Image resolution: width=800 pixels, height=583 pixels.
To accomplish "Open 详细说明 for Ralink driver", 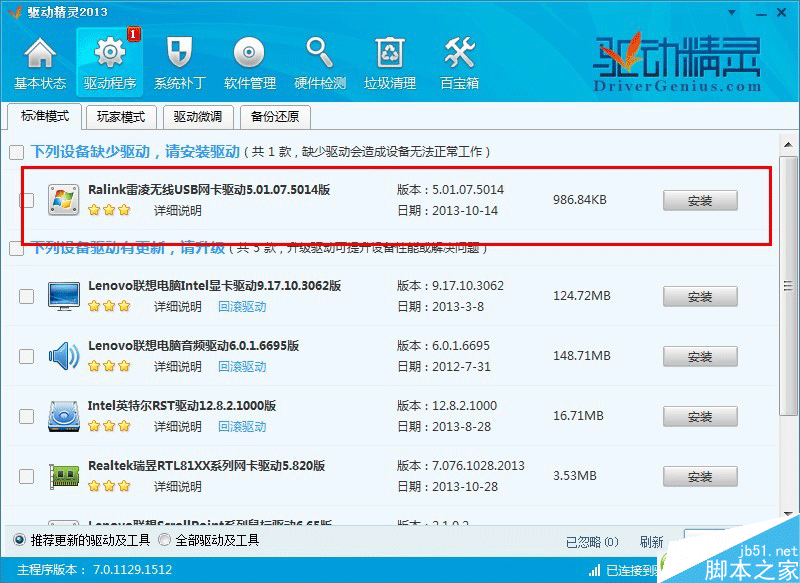I will tap(178, 211).
